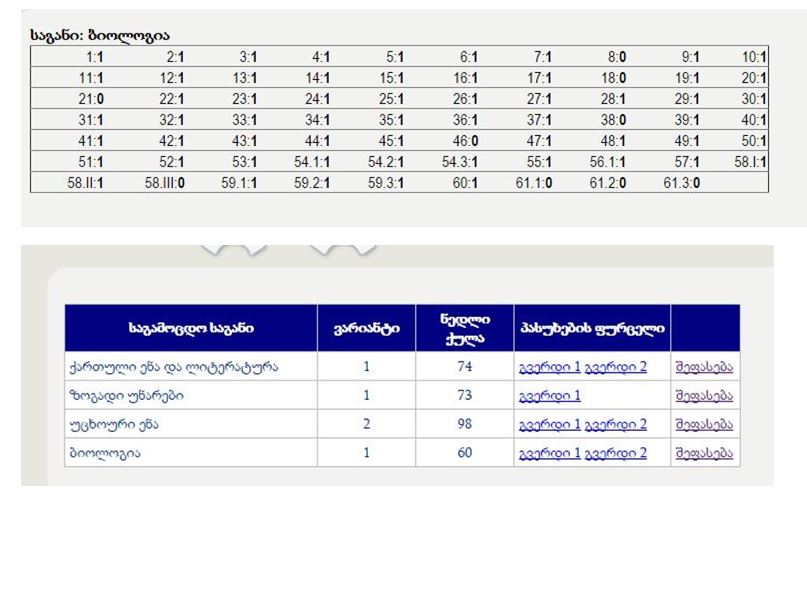Click raw score 98 cell

click(465, 424)
